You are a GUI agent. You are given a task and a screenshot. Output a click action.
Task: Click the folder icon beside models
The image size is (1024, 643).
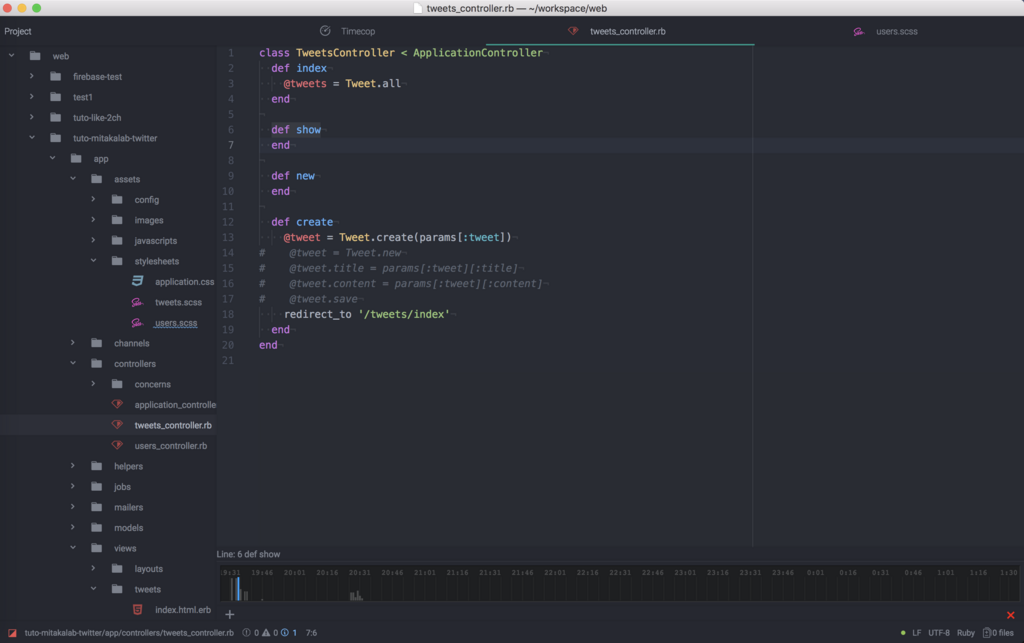97,527
